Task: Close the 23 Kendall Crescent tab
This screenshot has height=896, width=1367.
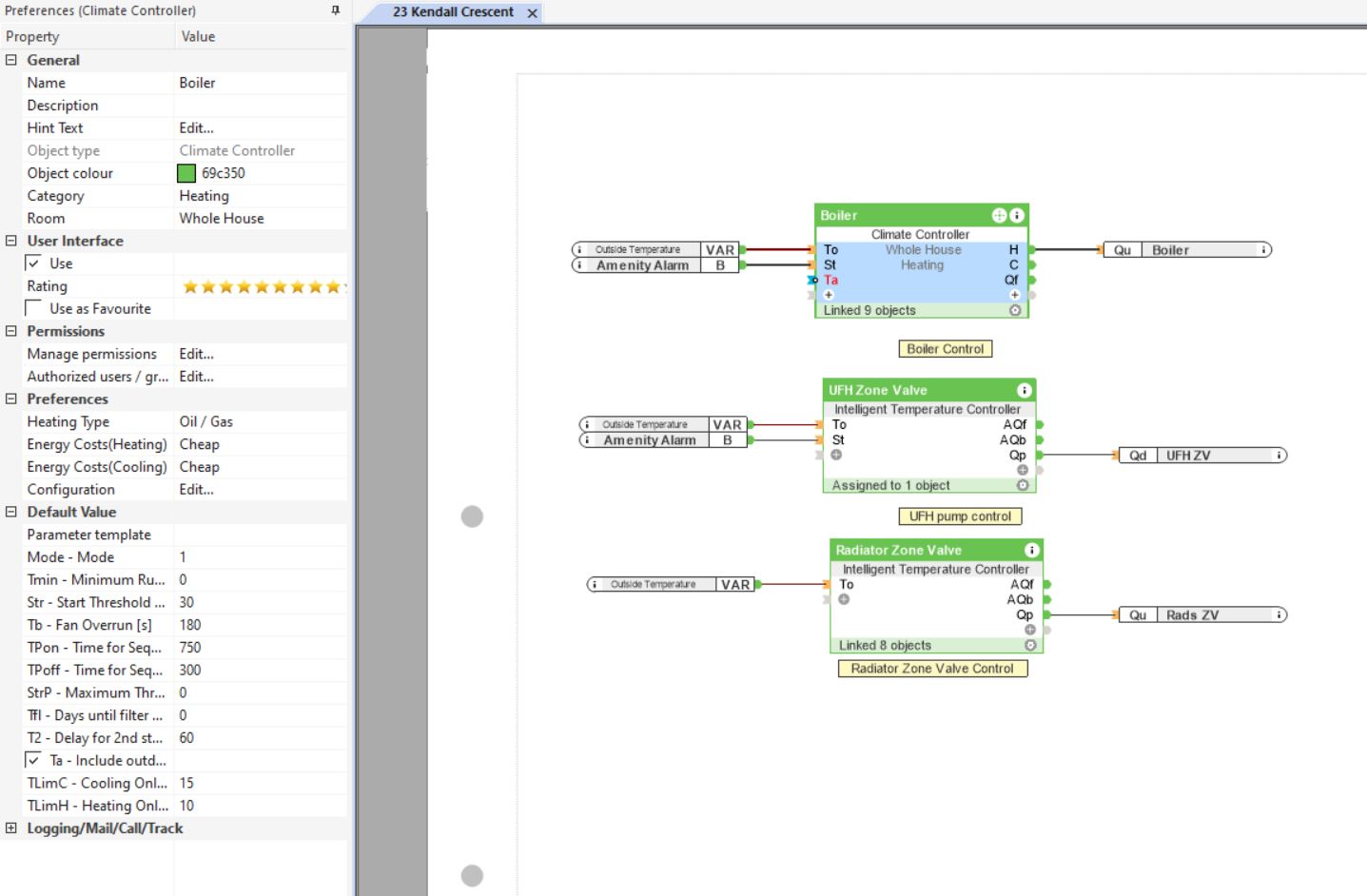Action: coord(533,13)
